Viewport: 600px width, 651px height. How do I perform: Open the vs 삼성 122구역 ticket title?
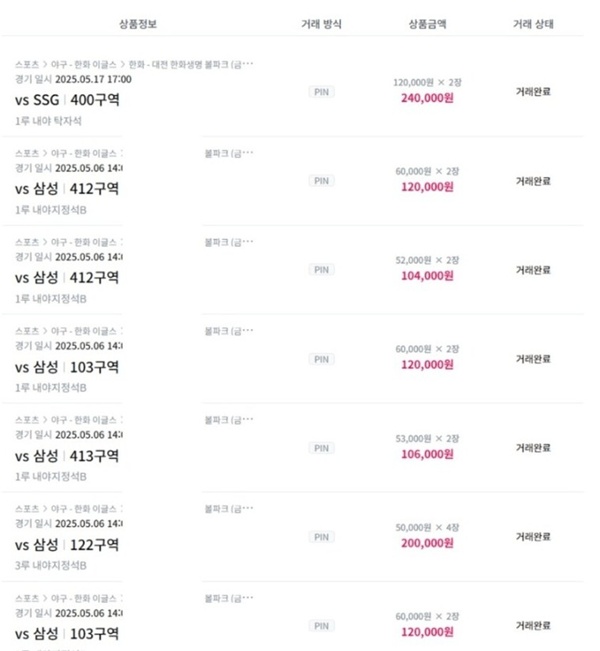tap(67, 545)
